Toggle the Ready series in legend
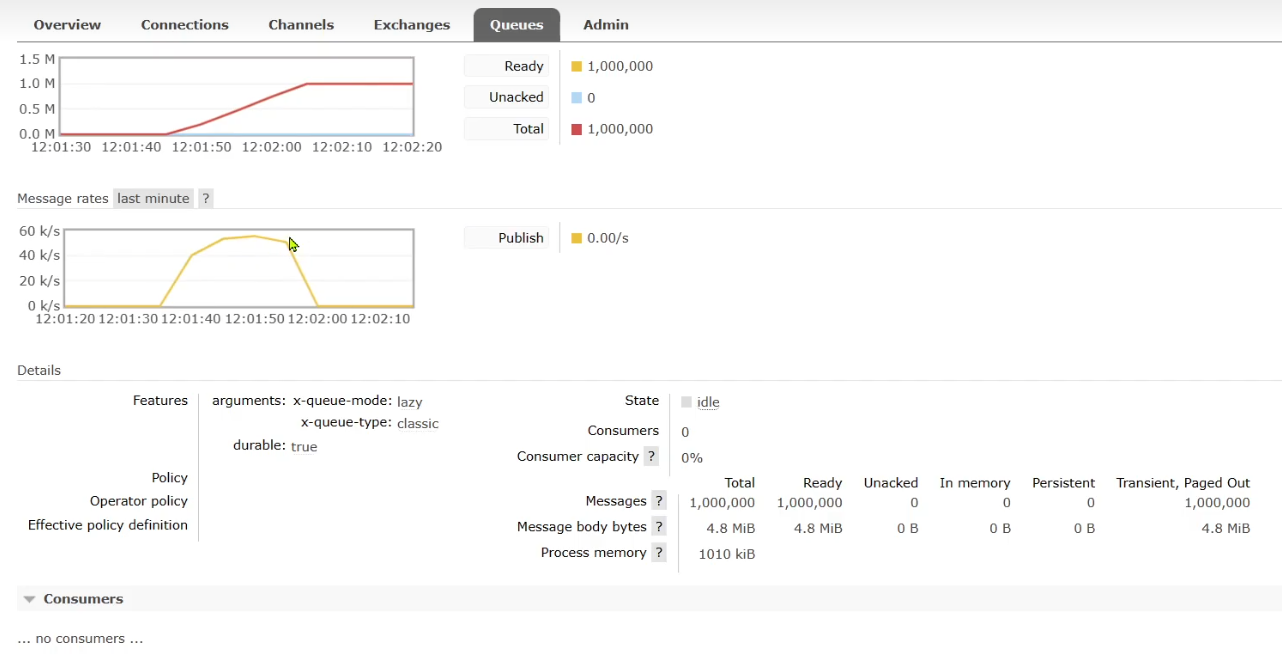Viewport: 1282px width, 661px height. 507,66
